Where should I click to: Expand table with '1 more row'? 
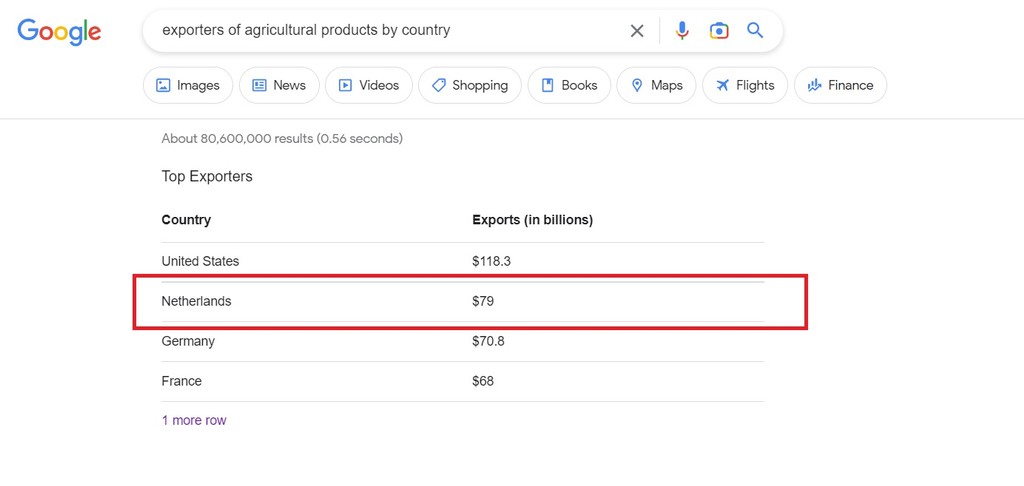(x=194, y=420)
